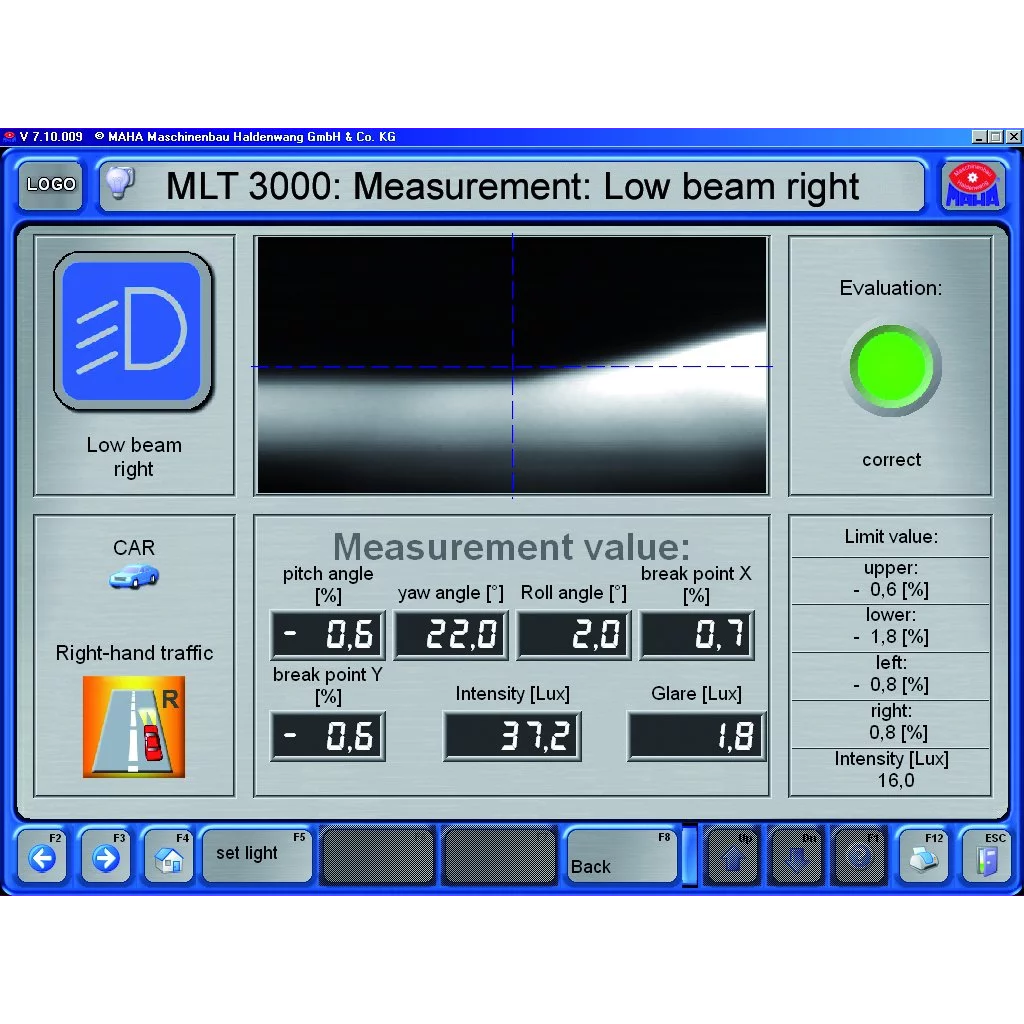Viewport: 1024px width, 1024px height.
Task: Click the Glare value 1,8
Action: click(x=697, y=736)
